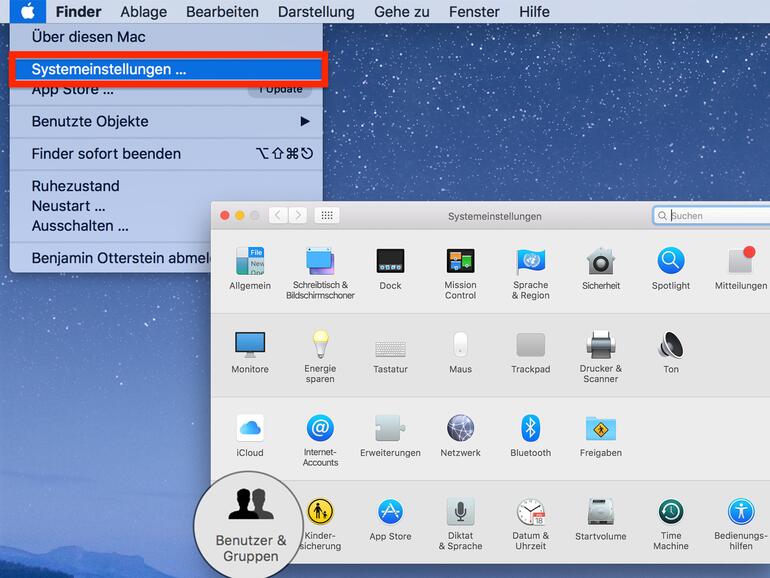Screen dimensions: 770x578
Task: Open Energie sparen settings
Action: 320,357
